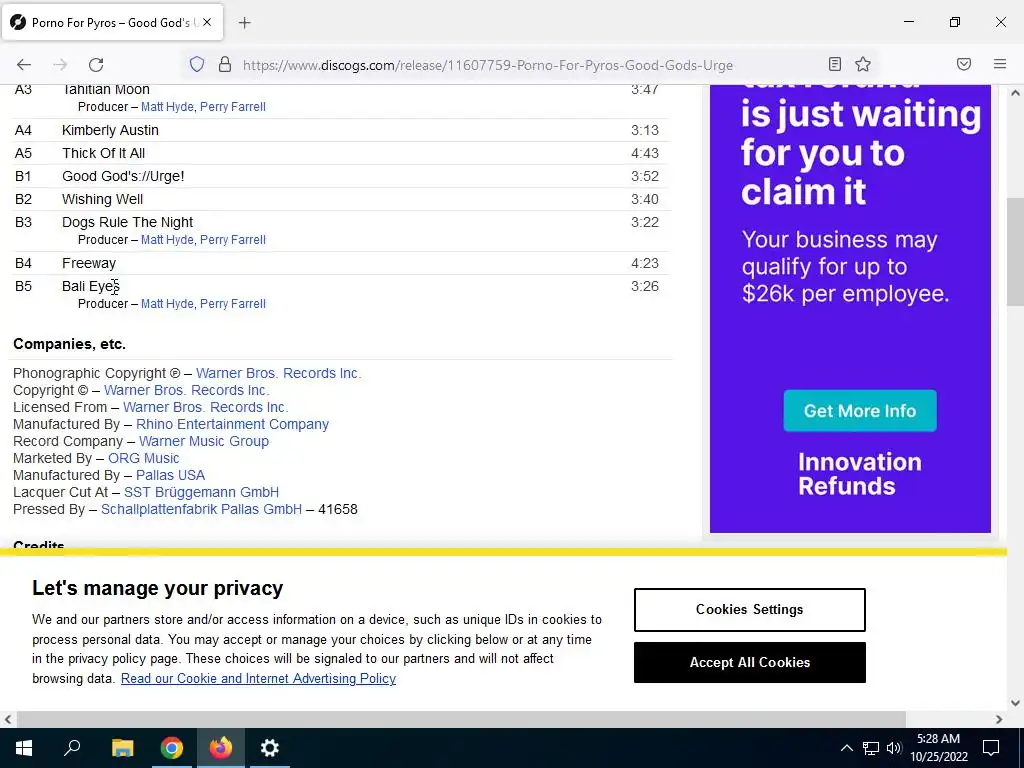
Task: Click the horizontal scrollbar thumb
Action: tap(461, 719)
